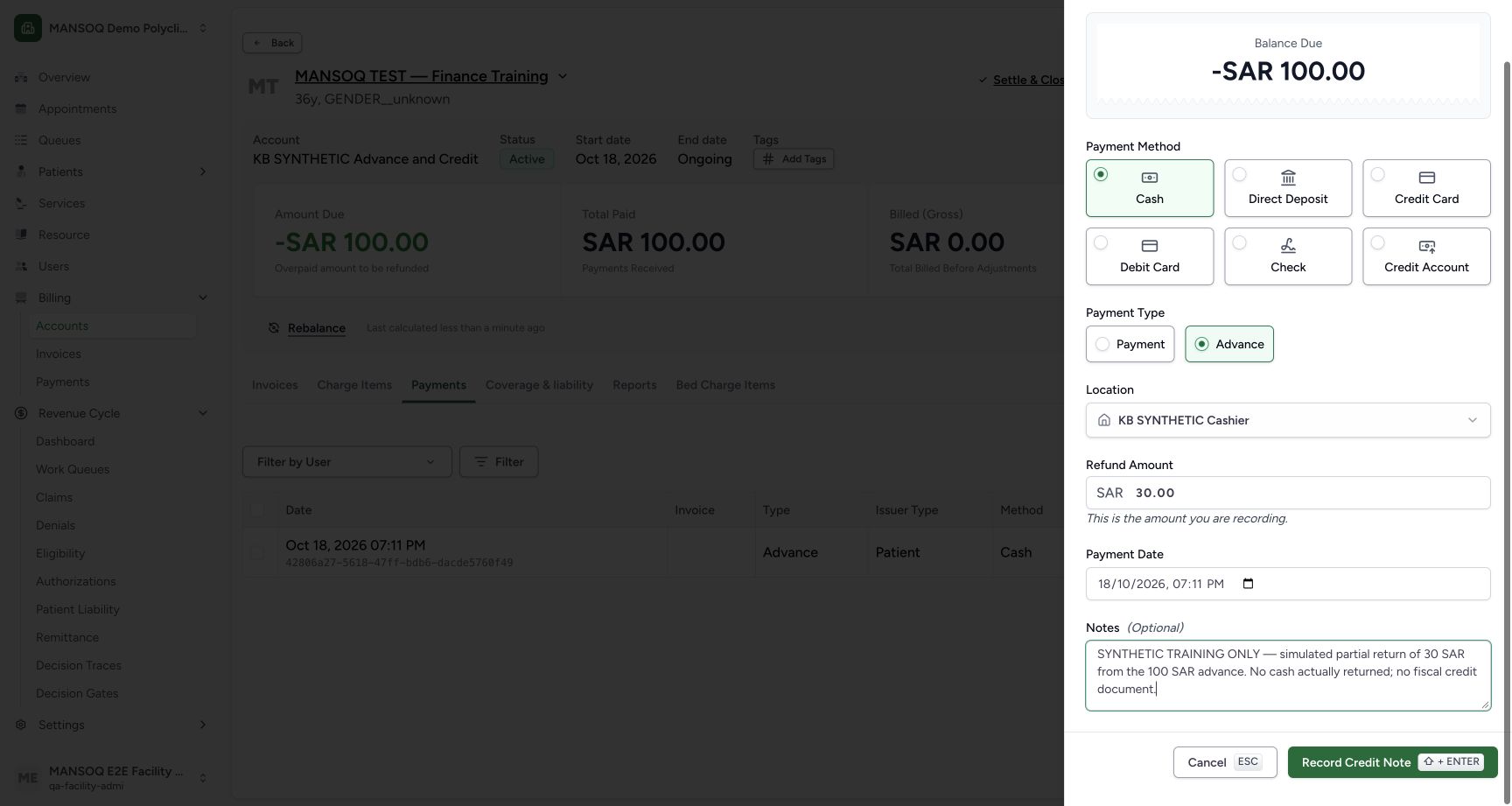Click the Revenue Cycle dollar icon
This screenshot has width=1512, height=806.
pyautogui.click(x=21, y=413)
